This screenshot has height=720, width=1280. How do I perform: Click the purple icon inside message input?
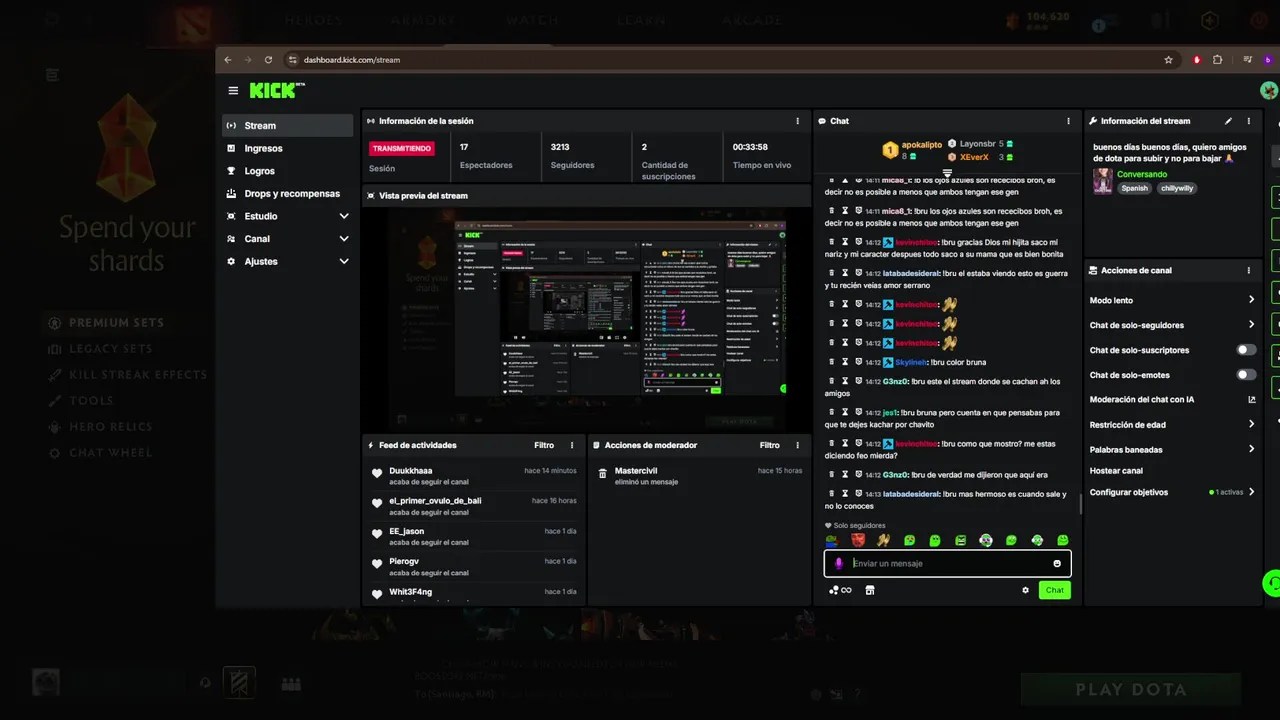pos(839,563)
